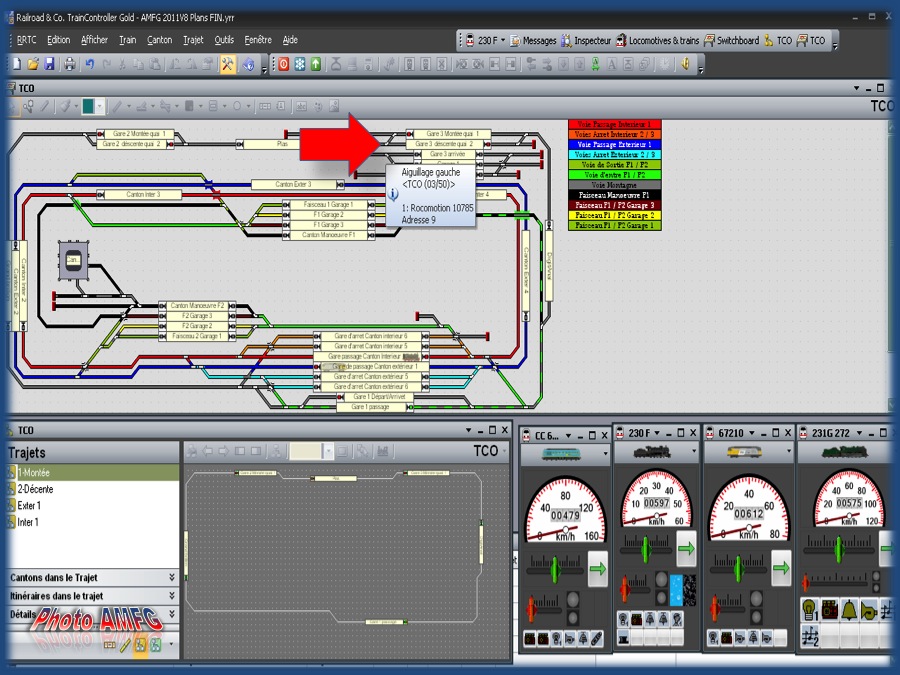The height and width of the screenshot is (675, 900).
Task: Open the Messages window button
Action: tap(533, 40)
